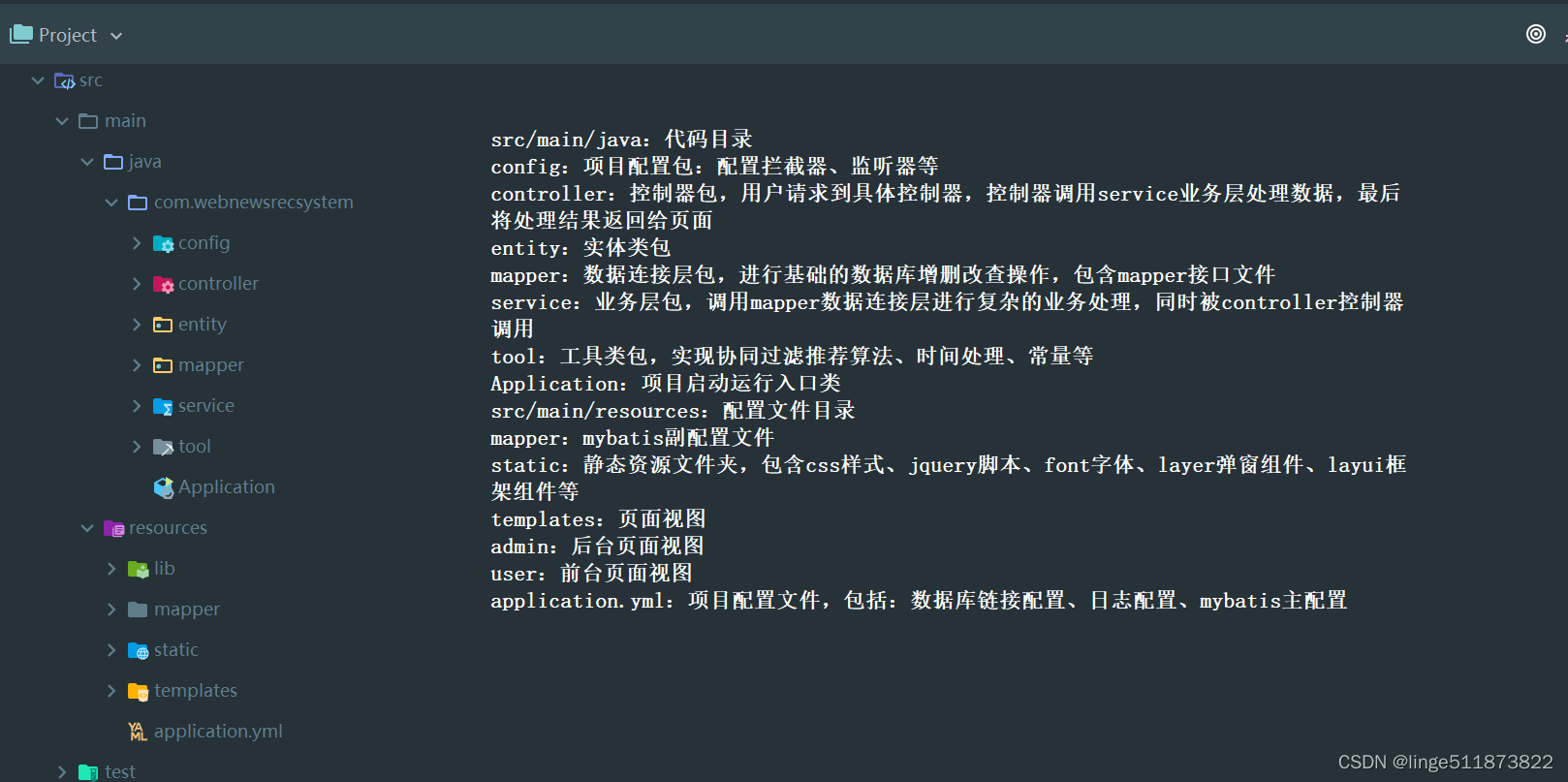The image size is (1568, 782).
Task: Click the java folder icon
Action: pos(113,162)
